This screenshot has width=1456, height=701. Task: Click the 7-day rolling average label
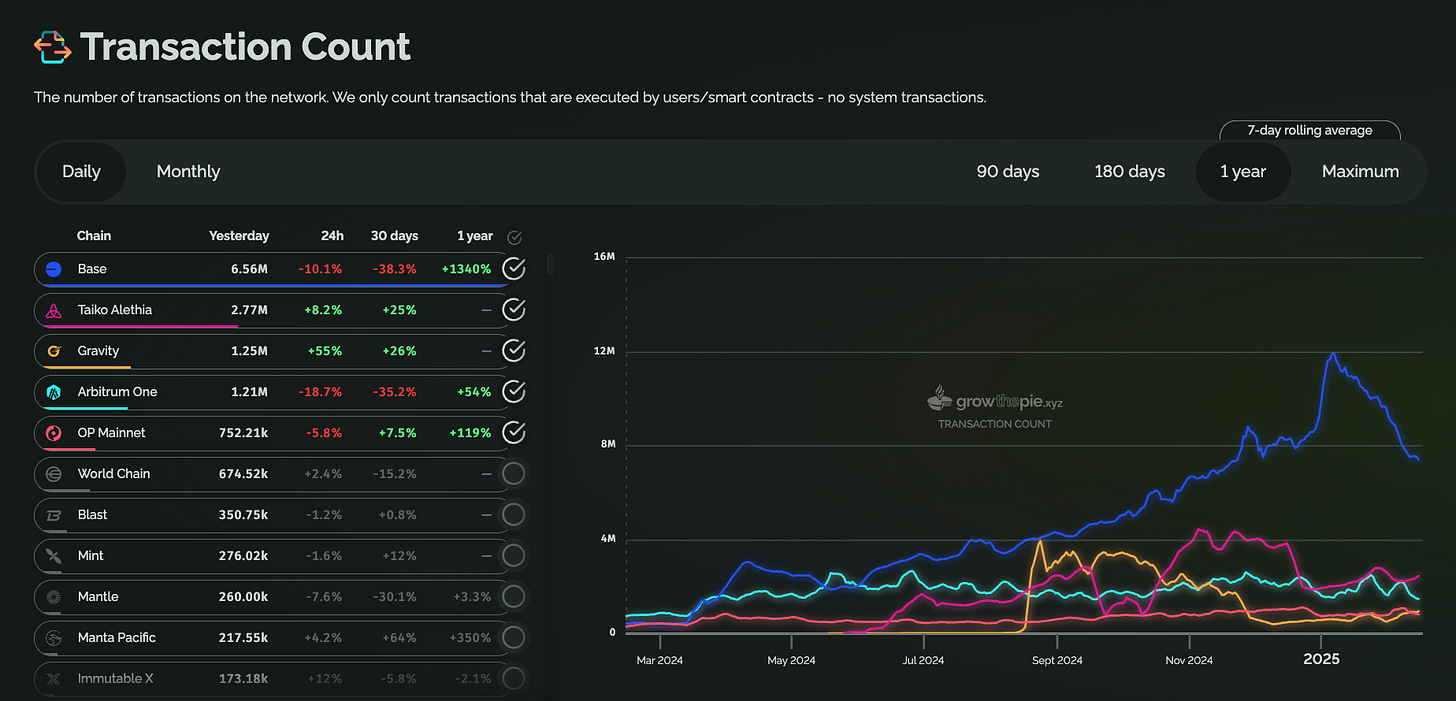[1310, 130]
